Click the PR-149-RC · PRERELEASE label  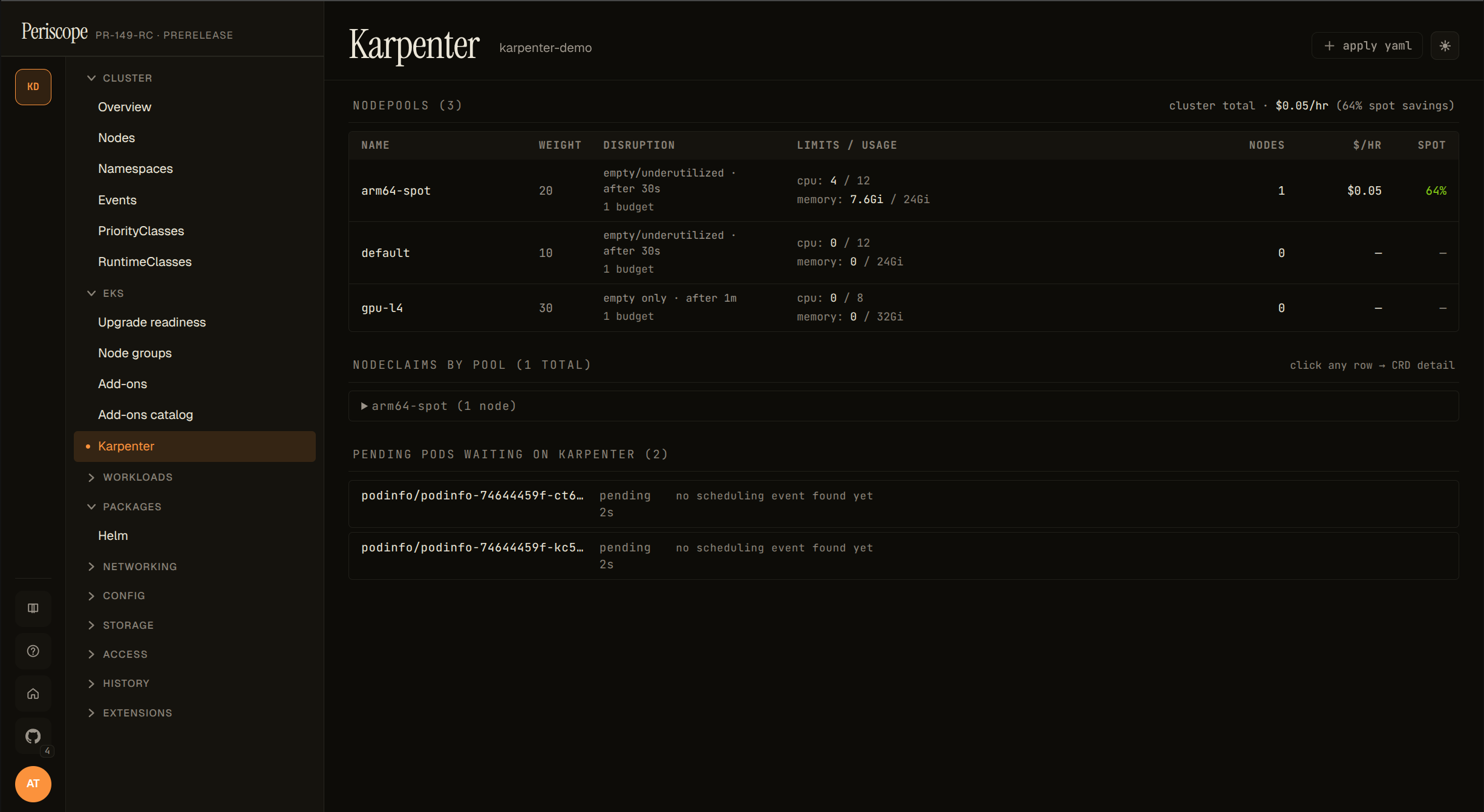(x=164, y=35)
